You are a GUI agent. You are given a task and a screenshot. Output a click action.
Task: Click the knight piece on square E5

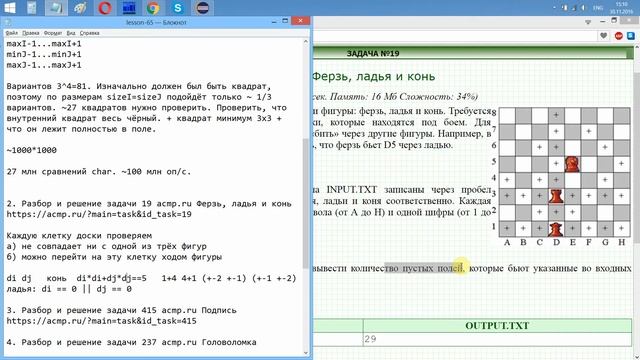pyautogui.click(x=572, y=164)
